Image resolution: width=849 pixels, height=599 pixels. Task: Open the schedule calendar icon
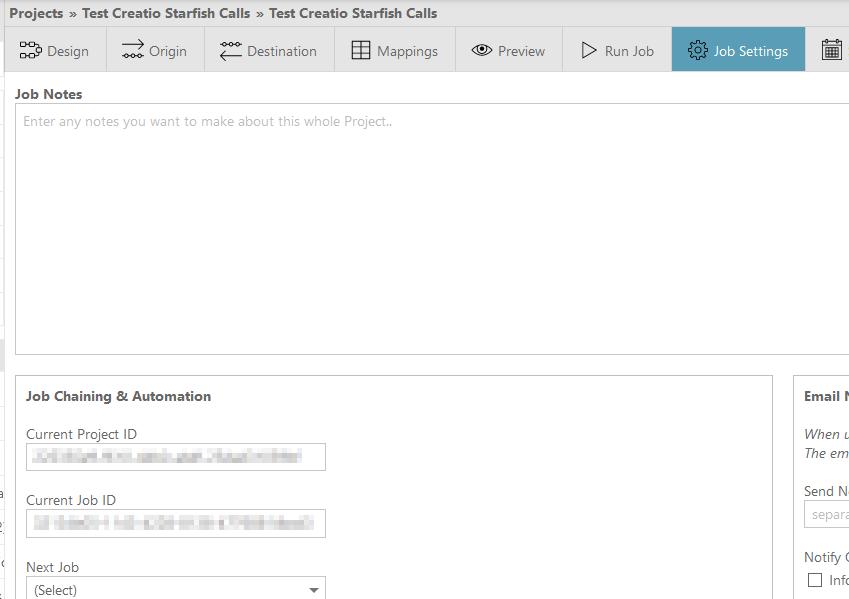[x=834, y=48]
